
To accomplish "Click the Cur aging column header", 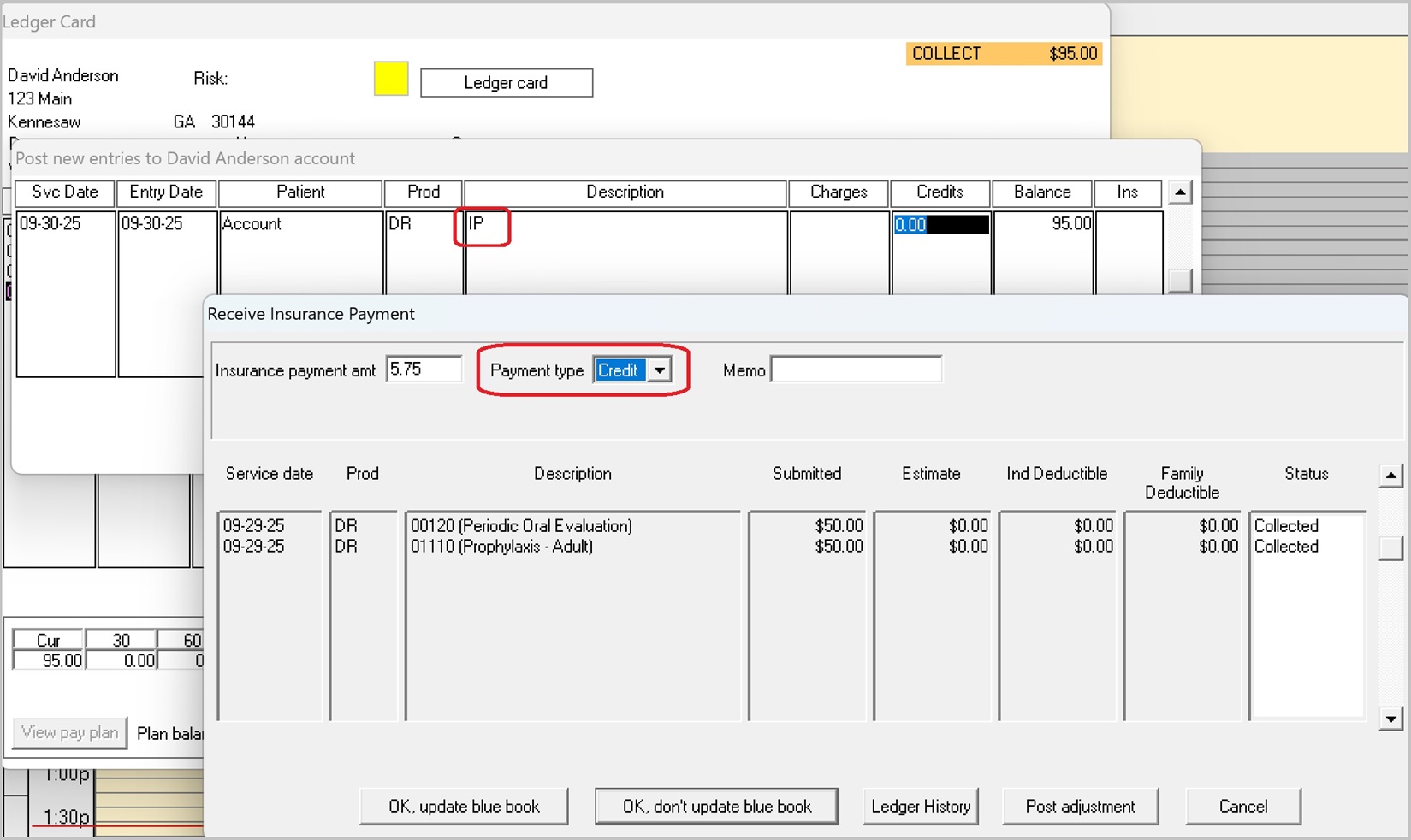I will pos(49,640).
